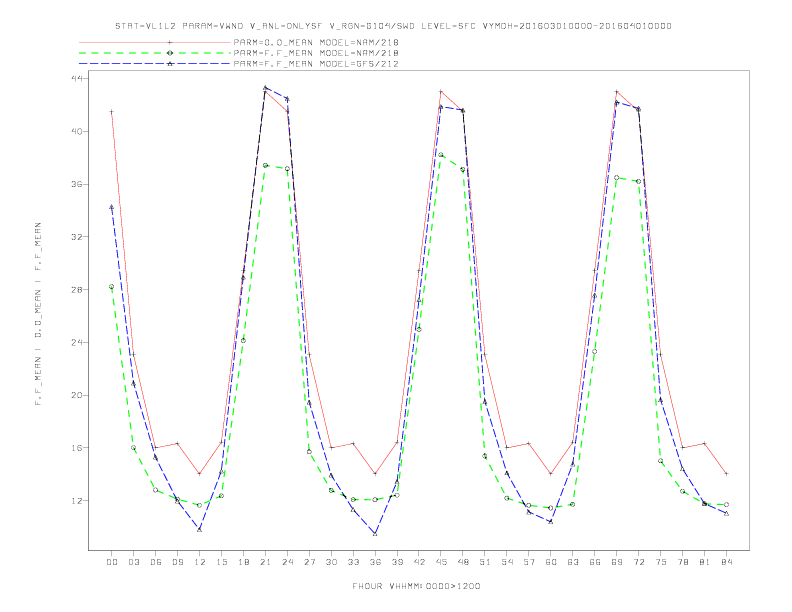The width and height of the screenshot is (792, 612).
Task: Click x-axis forecast hour label 57
Action: (529, 562)
